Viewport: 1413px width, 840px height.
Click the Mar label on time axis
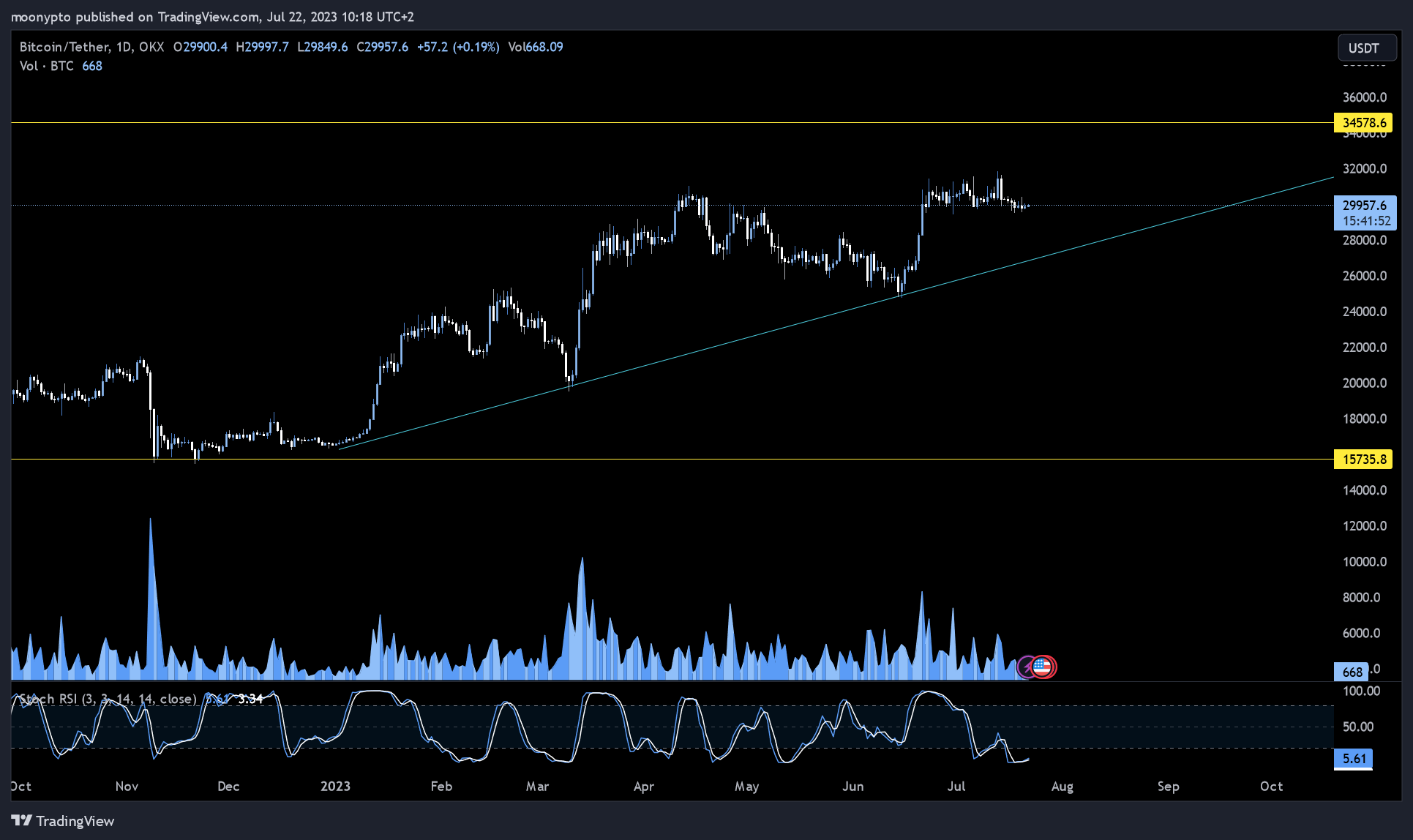pyautogui.click(x=537, y=787)
